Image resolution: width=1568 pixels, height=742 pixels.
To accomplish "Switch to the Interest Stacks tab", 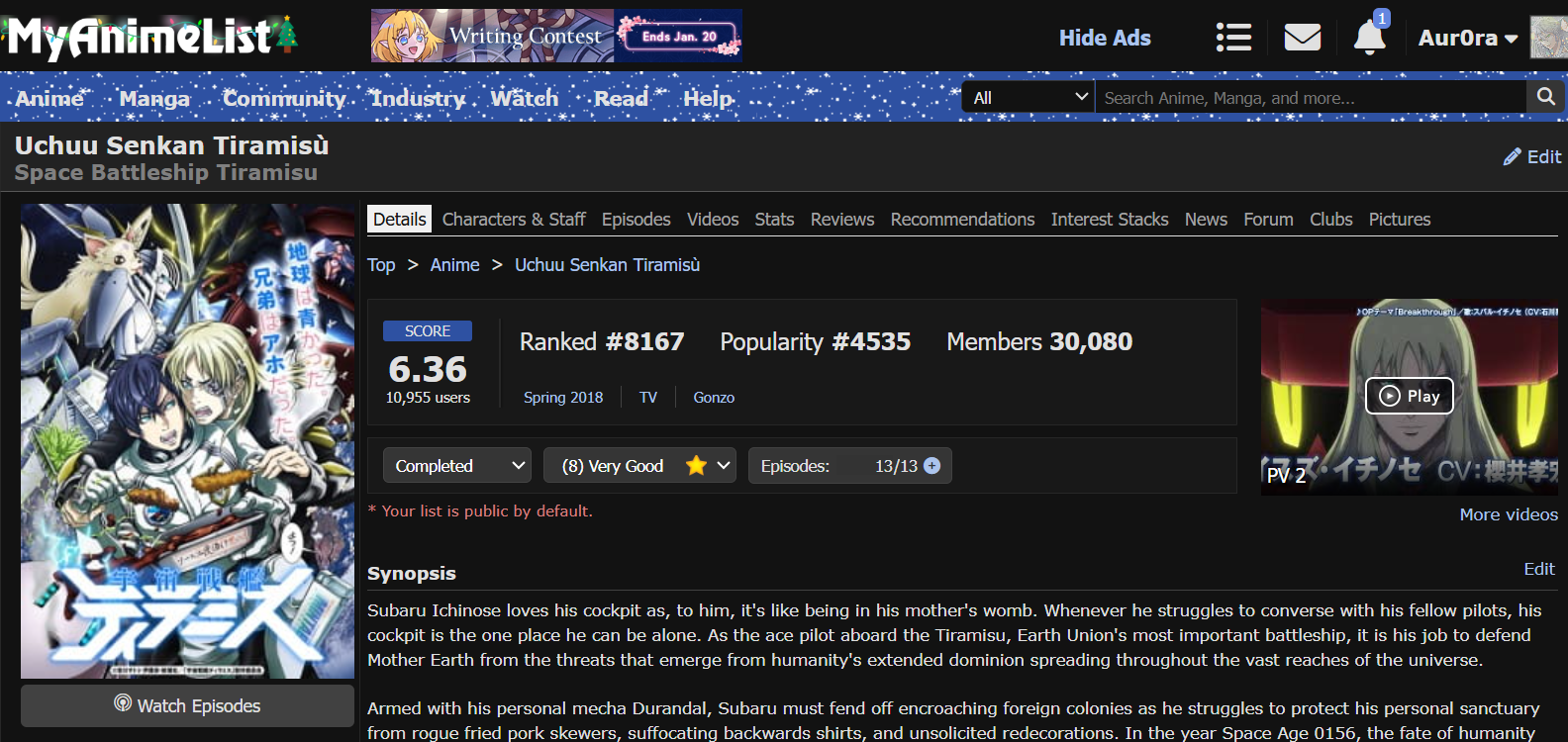I will [x=1110, y=220].
